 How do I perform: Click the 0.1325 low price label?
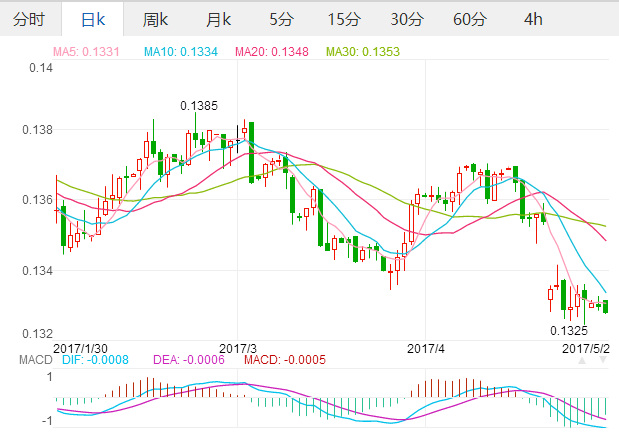(x=569, y=331)
